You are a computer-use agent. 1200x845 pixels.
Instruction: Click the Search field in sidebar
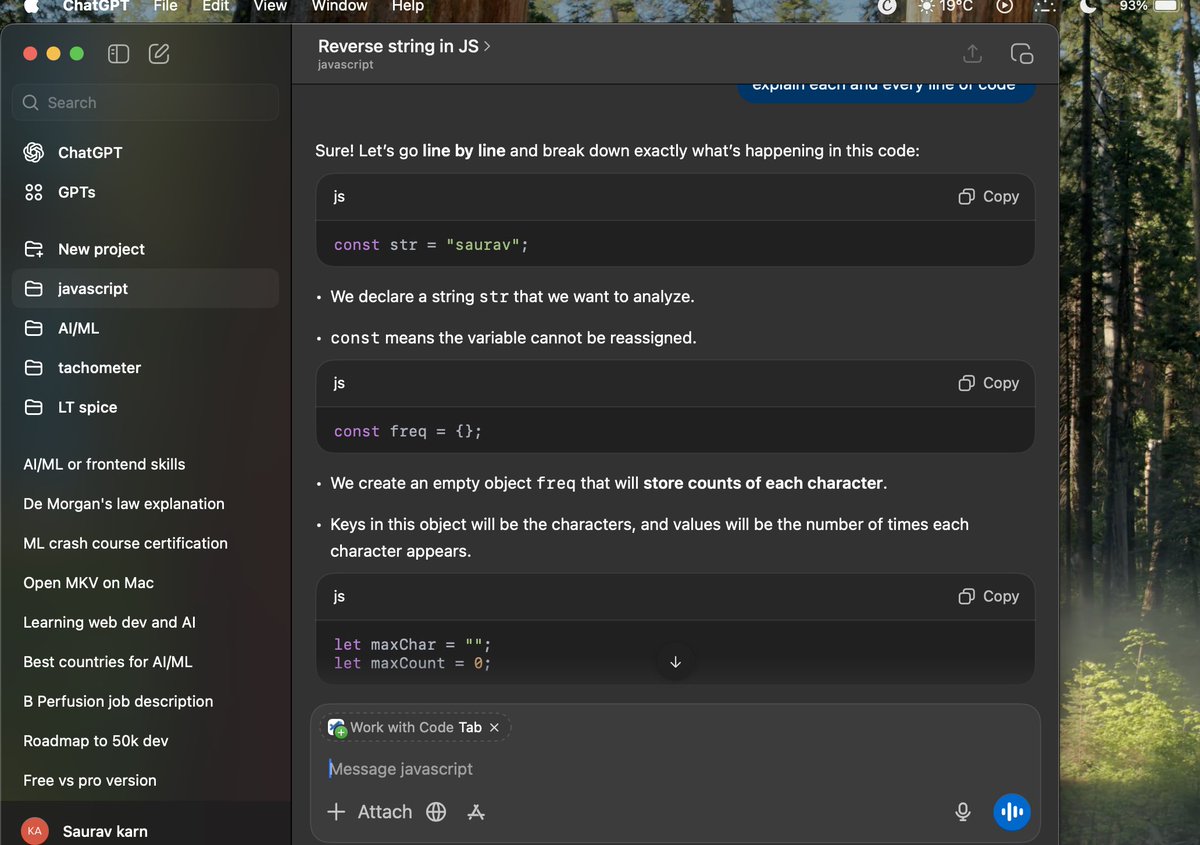coord(146,102)
